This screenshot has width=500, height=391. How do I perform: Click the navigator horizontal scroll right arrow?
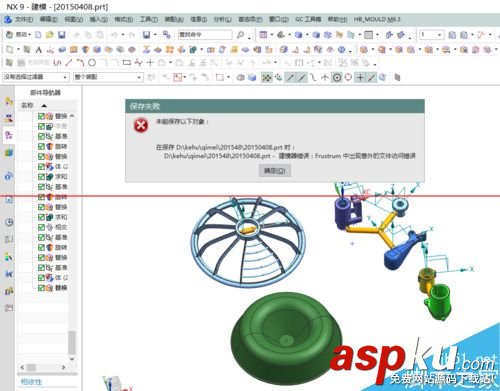(x=63, y=367)
